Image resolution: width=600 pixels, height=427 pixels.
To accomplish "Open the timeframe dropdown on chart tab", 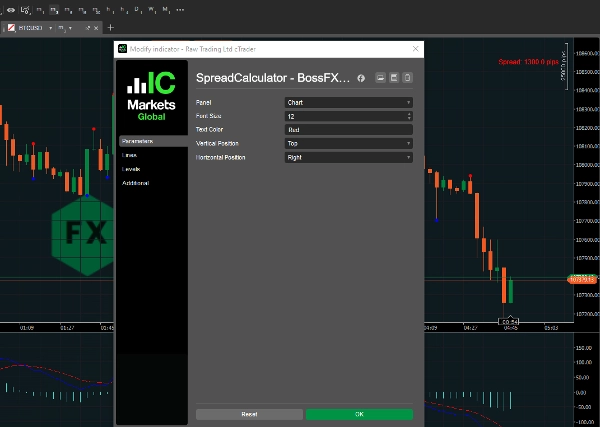I will pyautogui.click(x=70, y=28).
